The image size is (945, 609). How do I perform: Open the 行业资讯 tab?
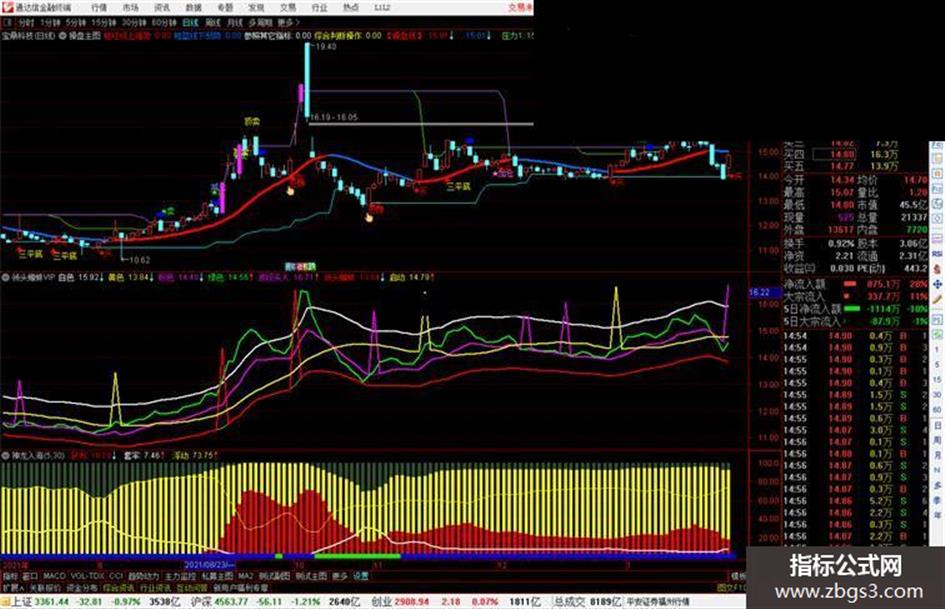156,587
